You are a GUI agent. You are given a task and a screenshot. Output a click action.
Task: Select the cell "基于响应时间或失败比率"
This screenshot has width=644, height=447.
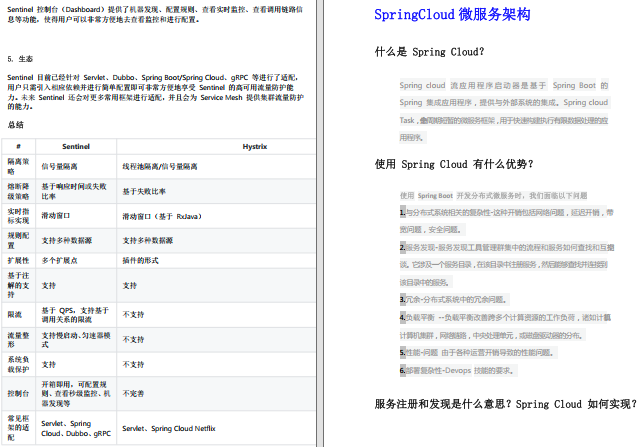(74, 191)
